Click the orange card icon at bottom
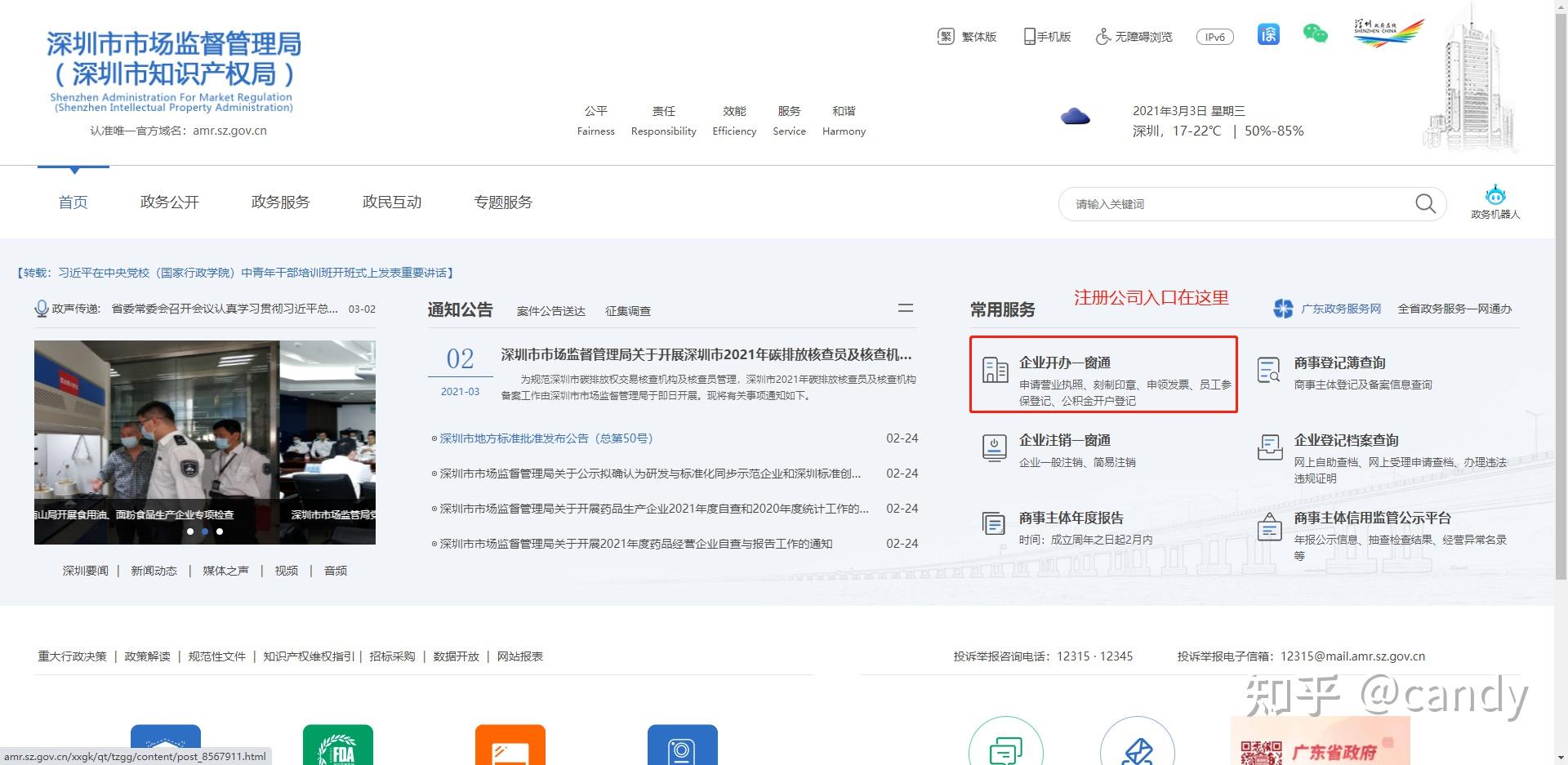This screenshot has height=765, width=1568. click(x=510, y=745)
